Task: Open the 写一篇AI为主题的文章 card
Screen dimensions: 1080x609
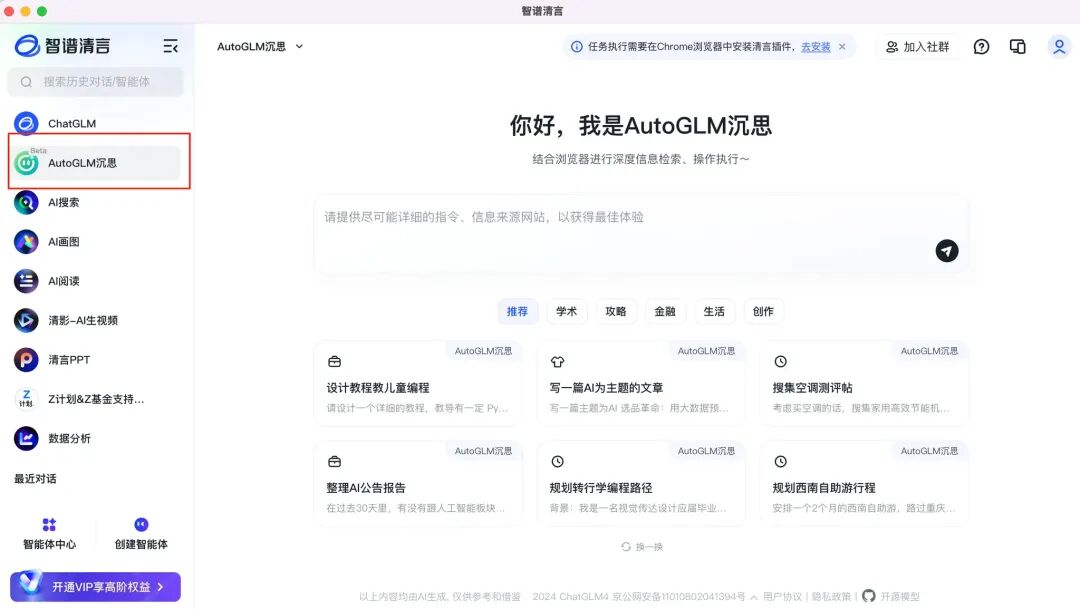Action: [641, 383]
